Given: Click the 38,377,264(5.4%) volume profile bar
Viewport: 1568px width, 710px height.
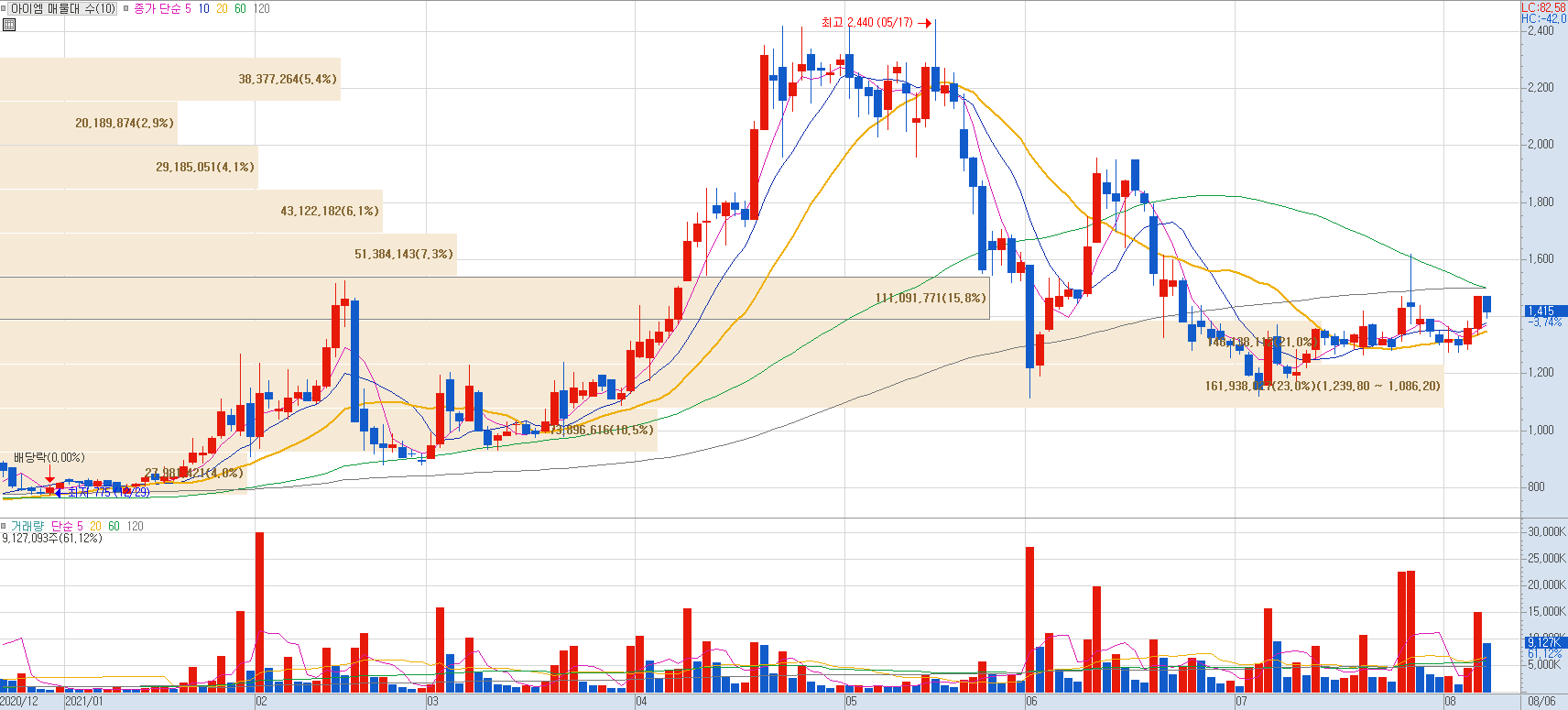Looking at the screenshot, I should [170, 79].
